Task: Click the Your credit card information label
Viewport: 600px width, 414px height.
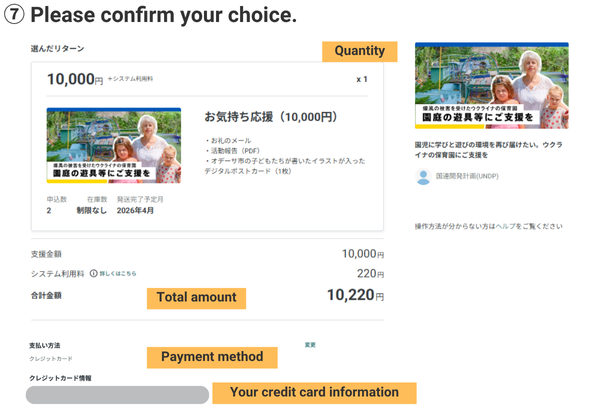Action: (313, 392)
